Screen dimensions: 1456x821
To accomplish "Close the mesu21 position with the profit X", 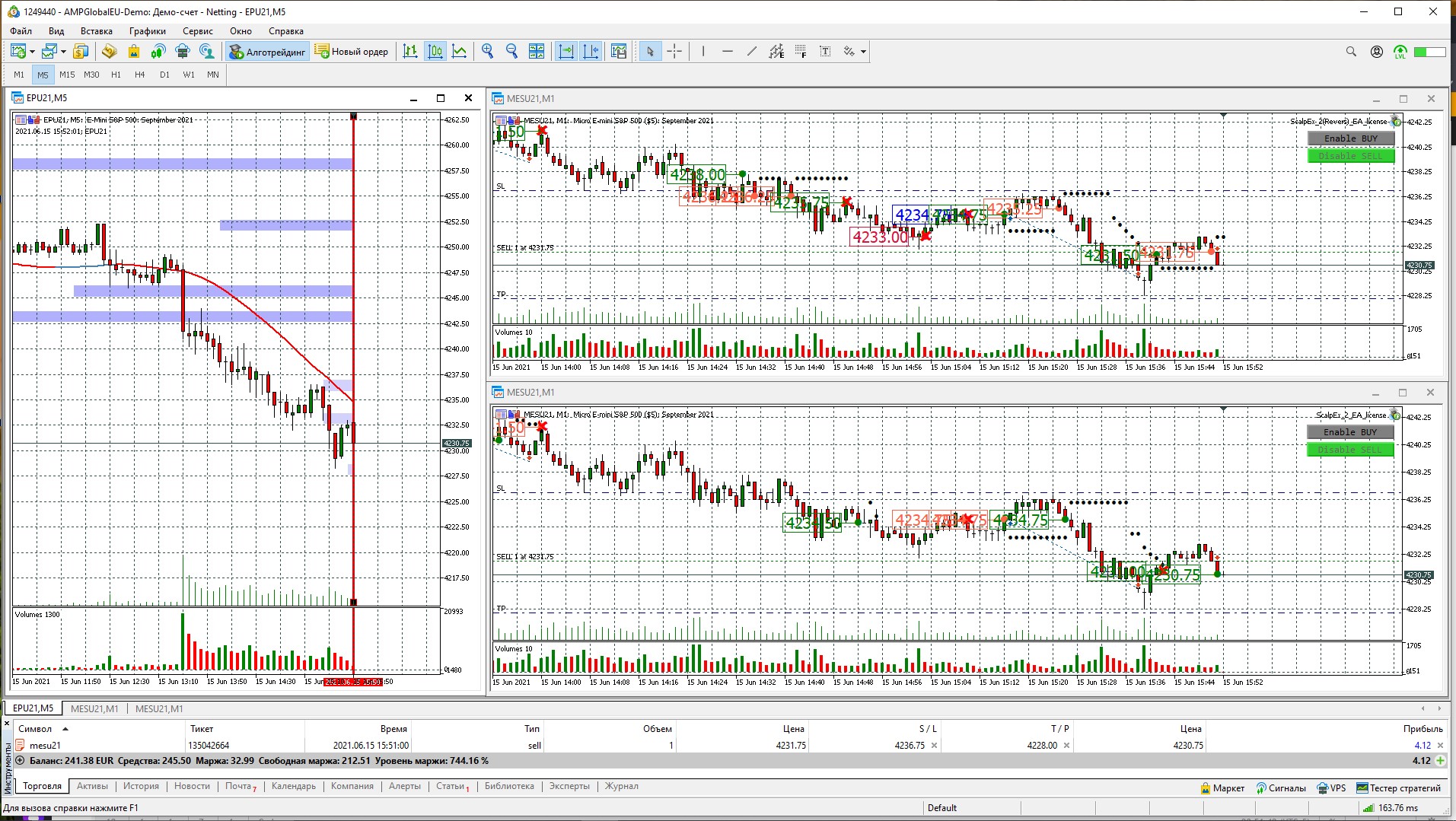I will [1440, 746].
